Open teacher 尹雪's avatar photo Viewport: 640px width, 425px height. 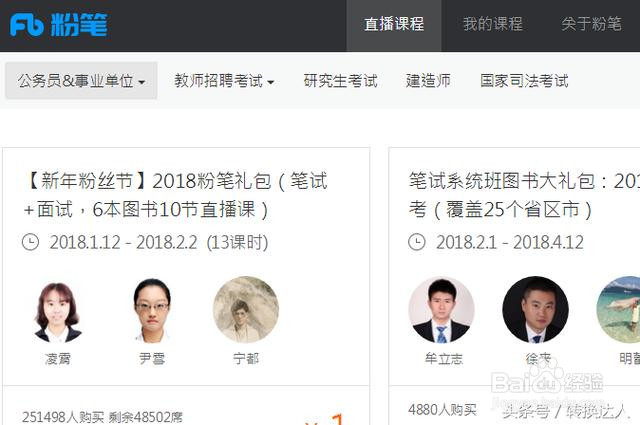coord(152,310)
